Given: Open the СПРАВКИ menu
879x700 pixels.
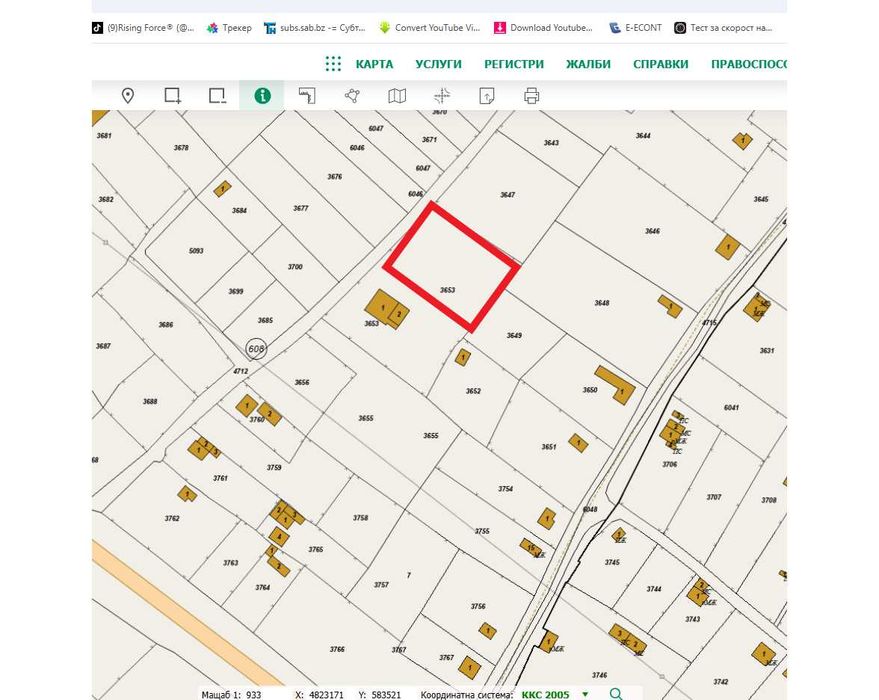Looking at the screenshot, I should coord(660,64).
